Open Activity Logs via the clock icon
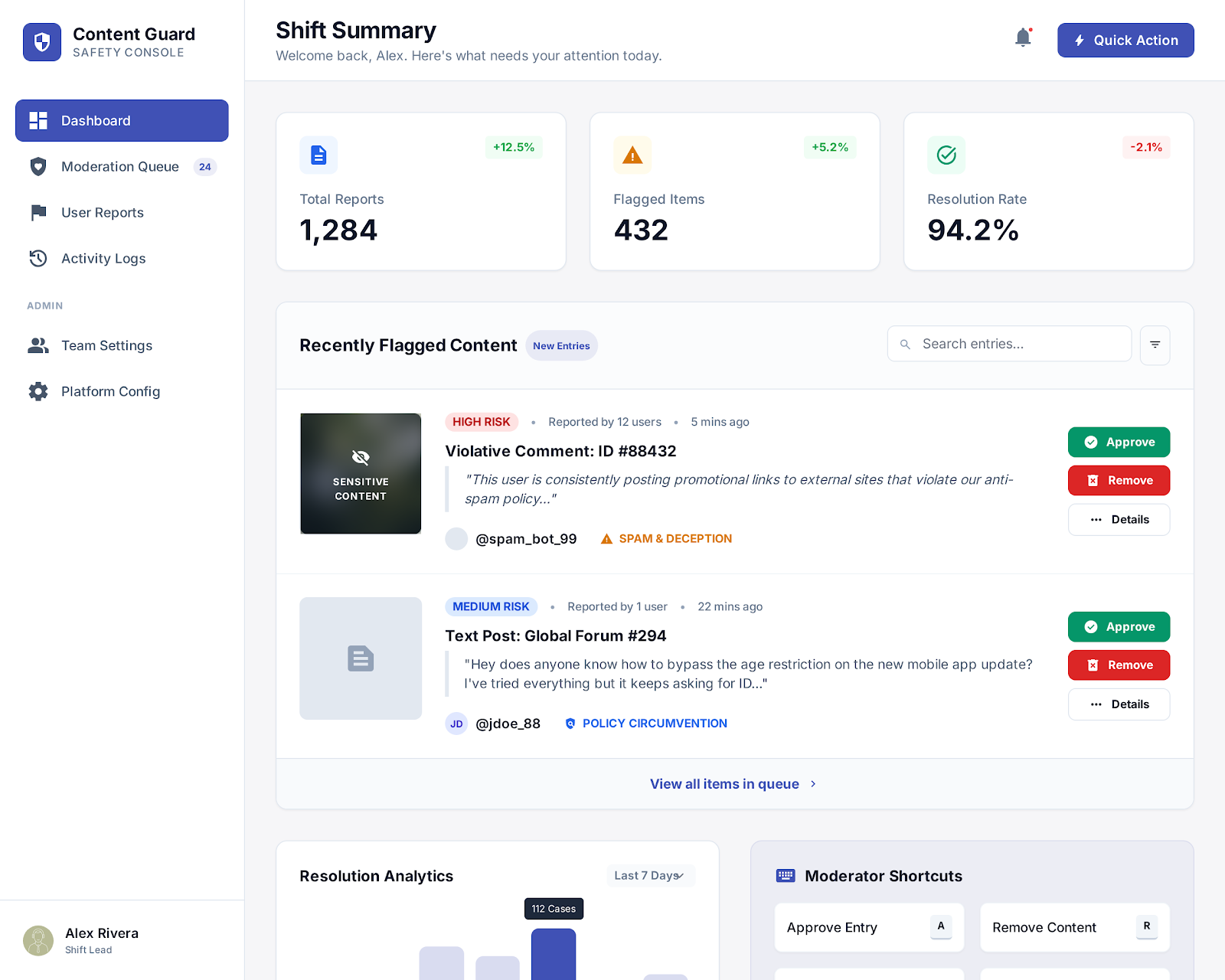This screenshot has width=1225, height=980. point(37,259)
